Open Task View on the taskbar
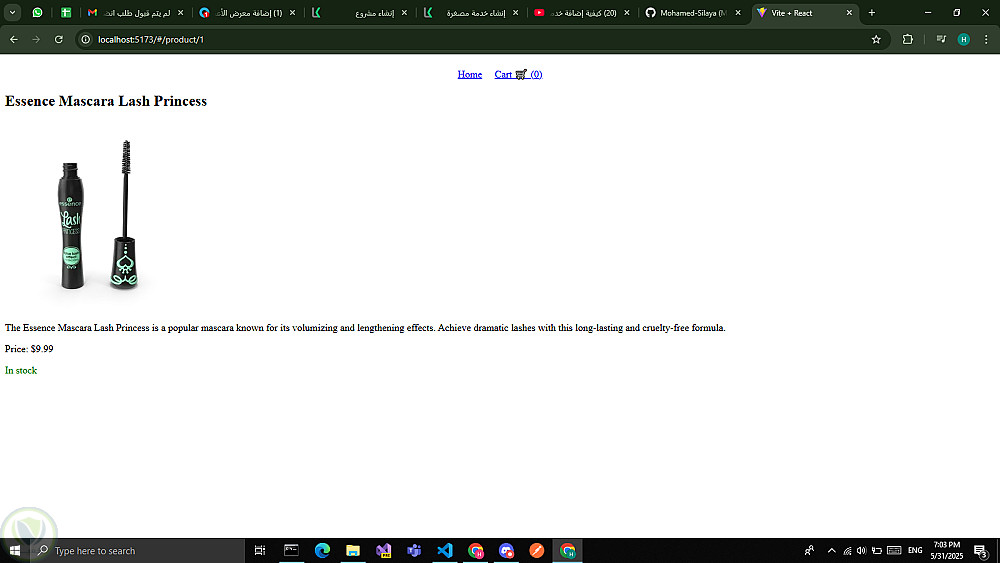The width and height of the screenshot is (1000, 563). 260,550
